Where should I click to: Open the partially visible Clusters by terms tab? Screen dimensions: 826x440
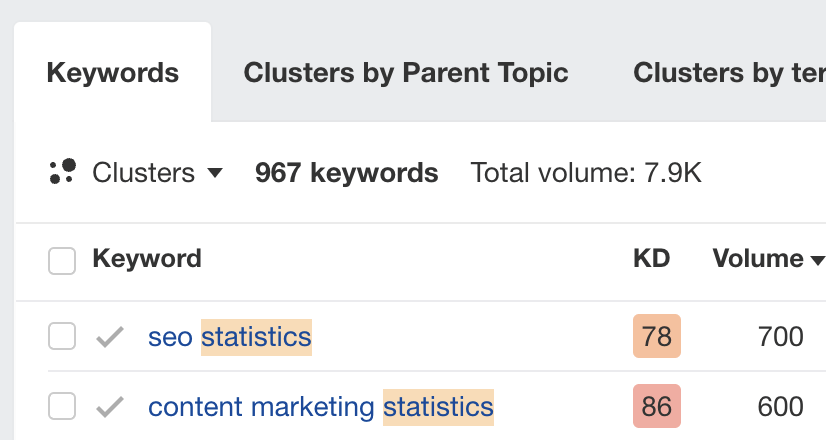tap(729, 73)
